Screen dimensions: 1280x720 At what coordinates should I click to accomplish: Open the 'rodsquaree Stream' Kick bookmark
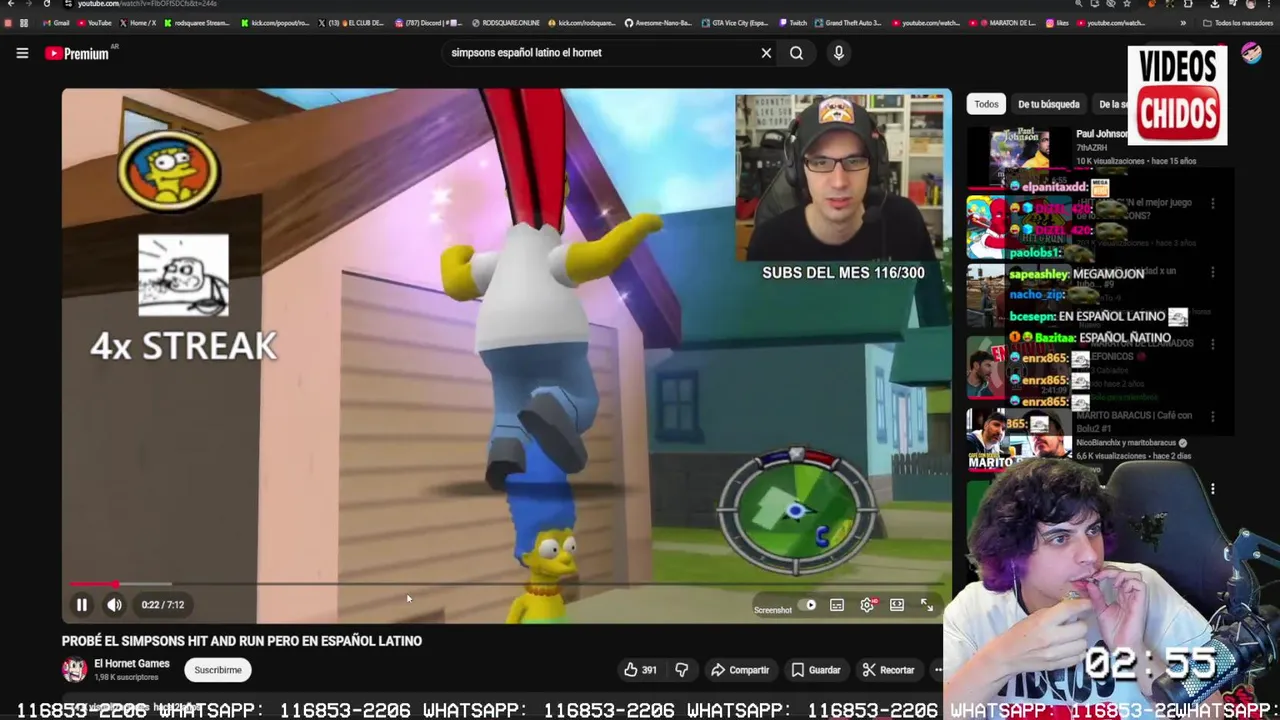[197, 23]
